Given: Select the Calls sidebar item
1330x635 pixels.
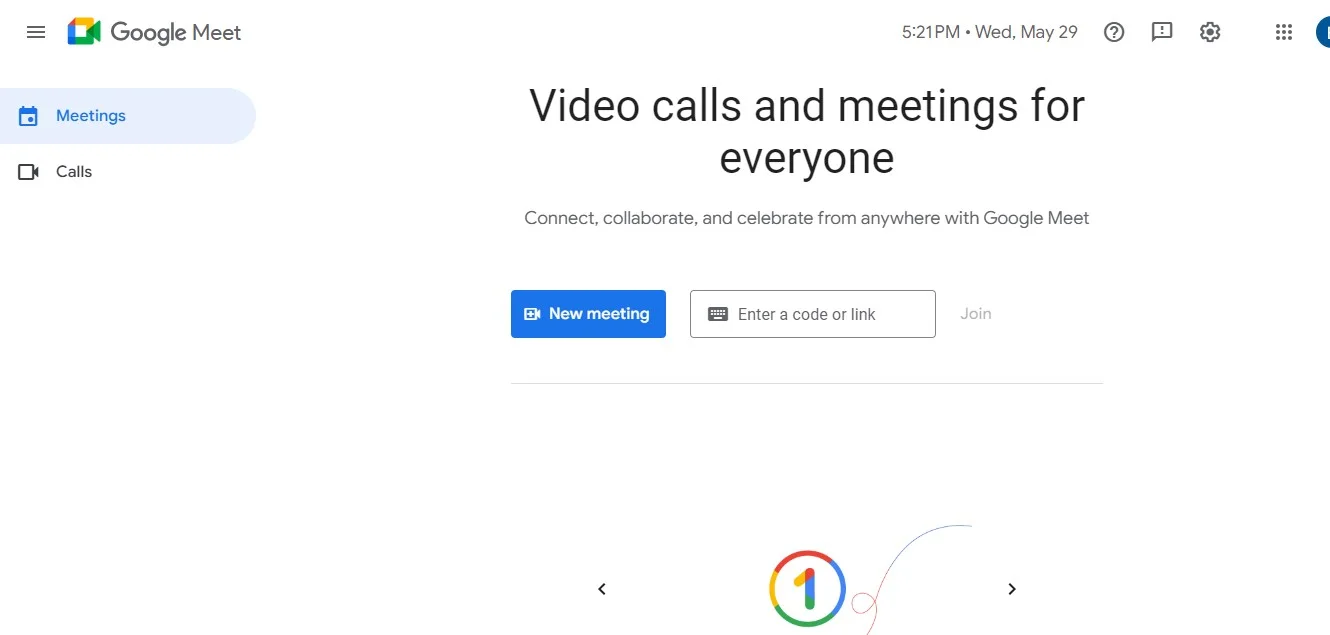Looking at the screenshot, I should [128, 172].
